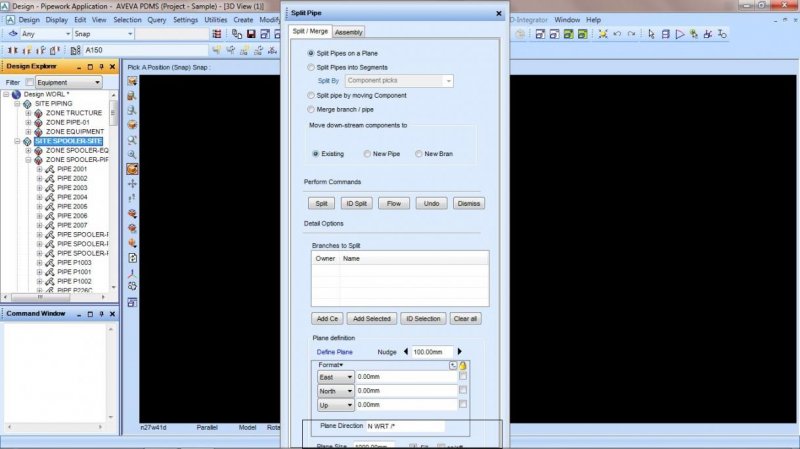Click the pink triangle icon in toolbar
The height and width of the screenshot is (449, 800).
(x=680, y=34)
